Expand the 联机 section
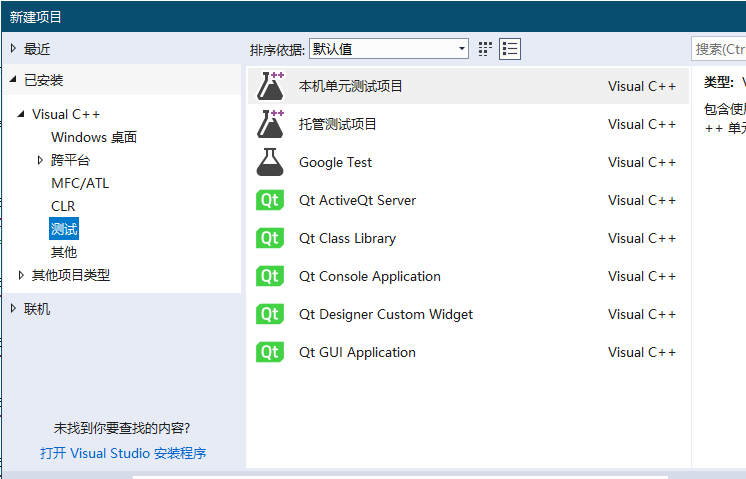This screenshot has width=746, height=479. point(13,309)
